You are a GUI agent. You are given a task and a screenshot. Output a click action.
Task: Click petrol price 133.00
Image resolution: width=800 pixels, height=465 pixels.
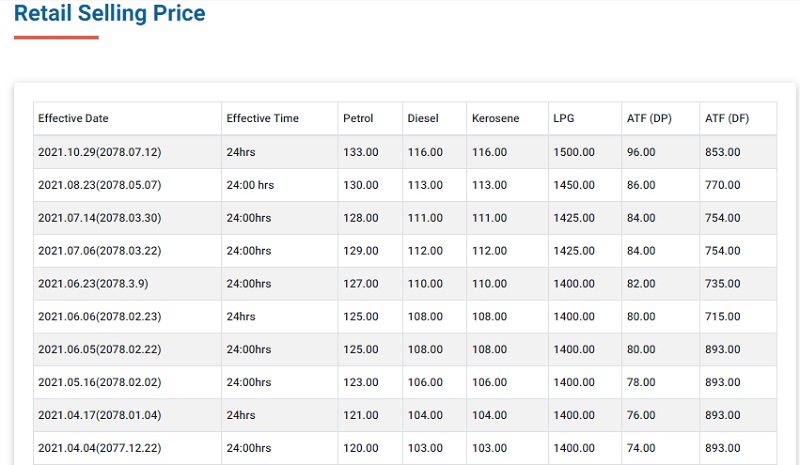361,152
